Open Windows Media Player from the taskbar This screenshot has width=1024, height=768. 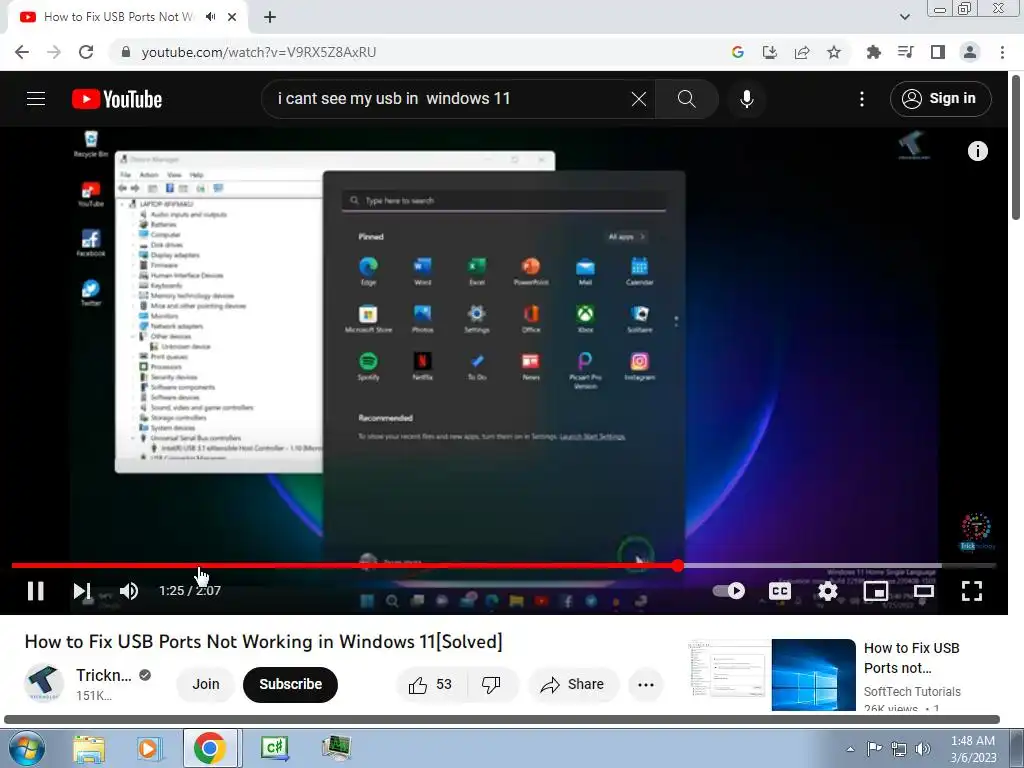tap(149, 748)
